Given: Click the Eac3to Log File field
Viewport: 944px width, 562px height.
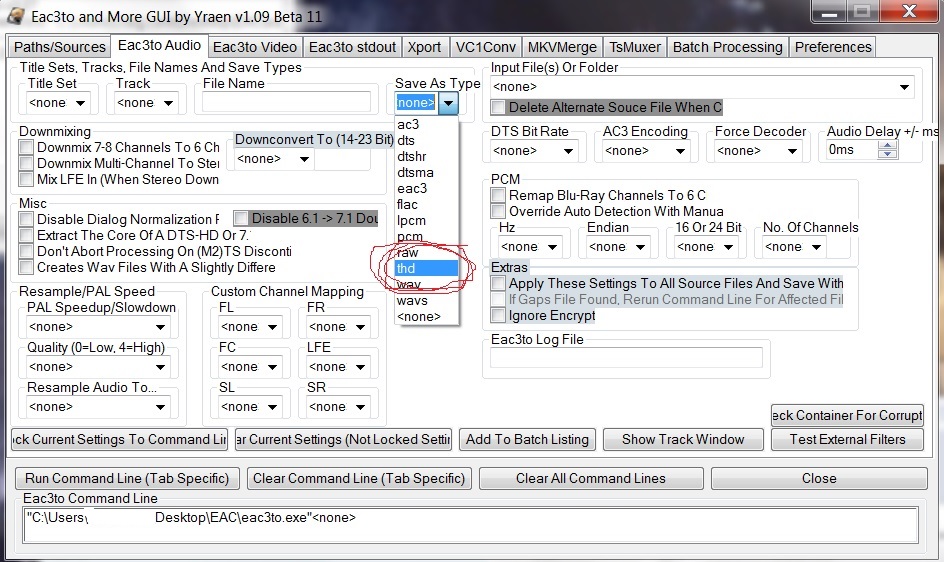Looking at the screenshot, I should (626, 358).
